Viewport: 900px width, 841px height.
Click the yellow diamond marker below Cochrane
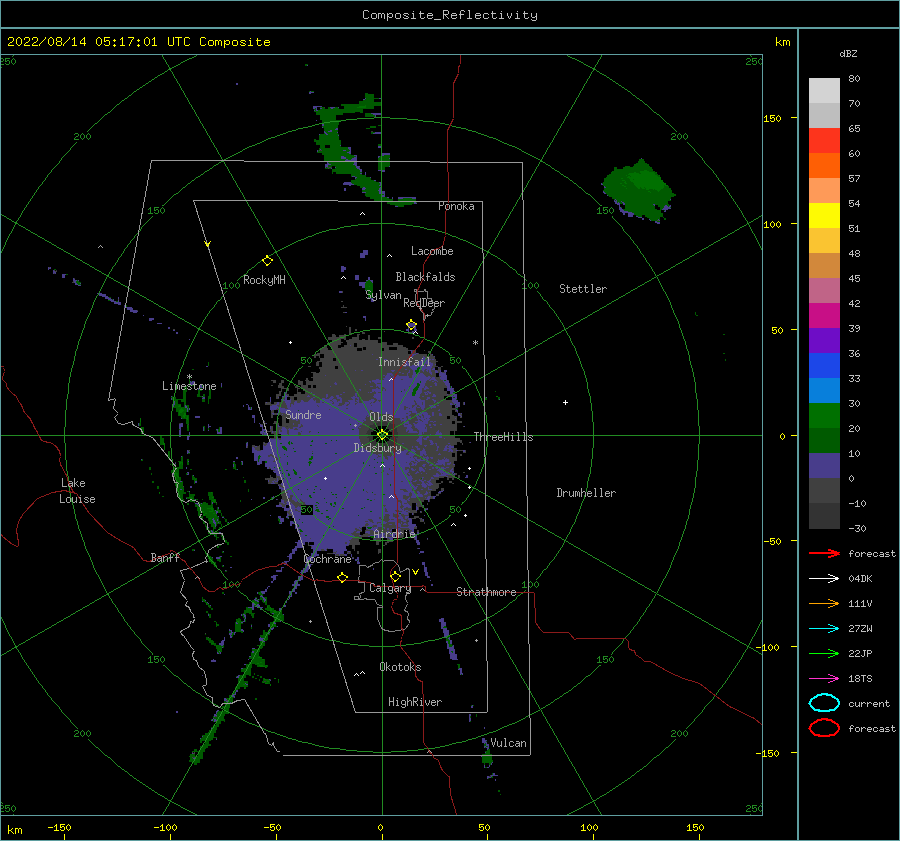pyautogui.click(x=342, y=577)
